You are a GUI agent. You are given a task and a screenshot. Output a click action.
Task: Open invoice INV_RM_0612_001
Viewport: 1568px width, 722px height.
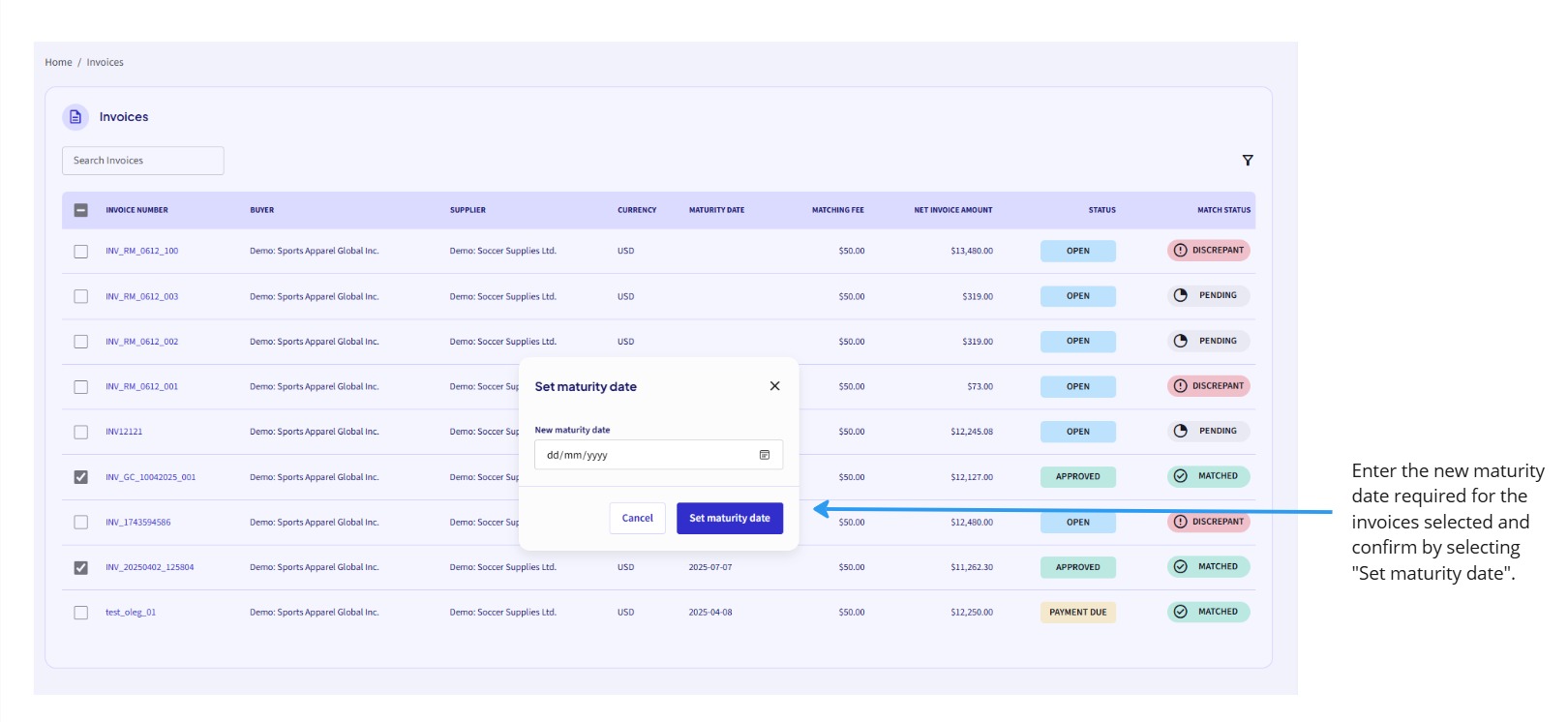(142, 386)
